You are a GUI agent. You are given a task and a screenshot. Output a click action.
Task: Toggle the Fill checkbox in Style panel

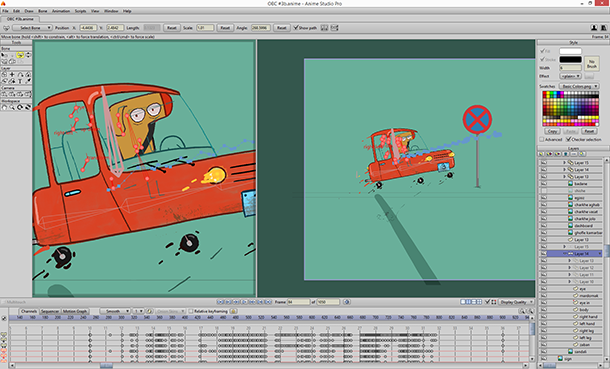542,51
